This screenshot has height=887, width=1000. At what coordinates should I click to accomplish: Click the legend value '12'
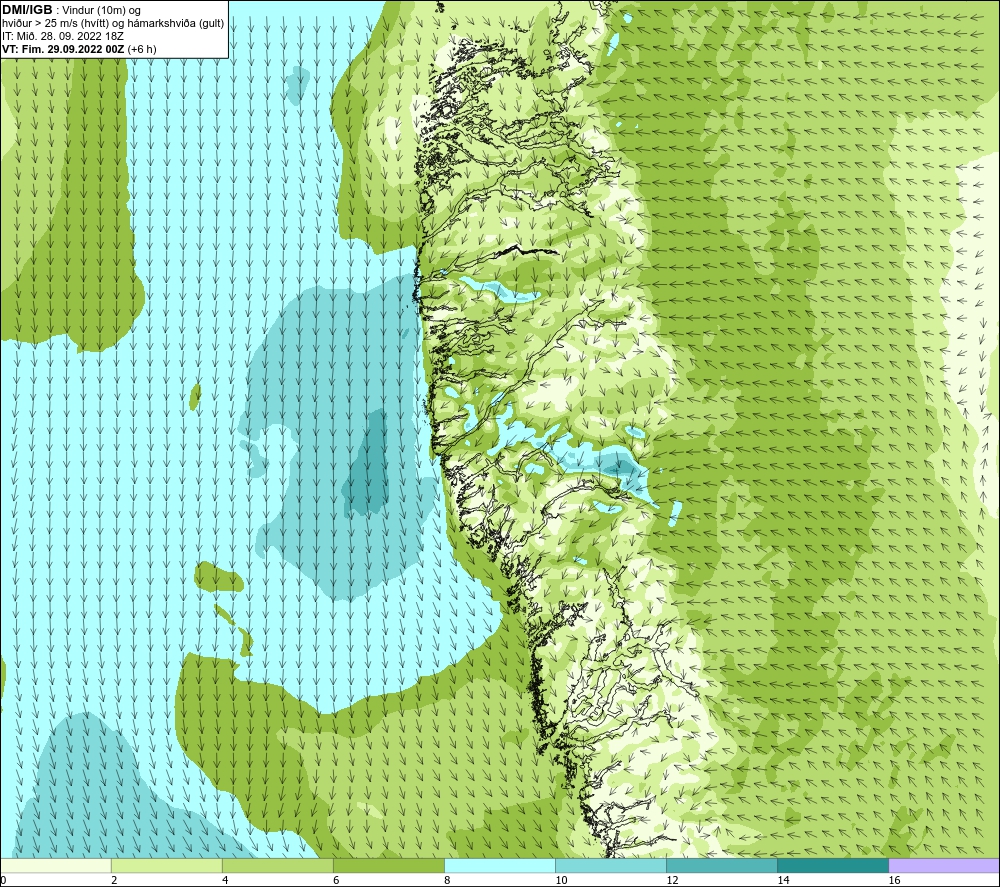pos(672,880)
